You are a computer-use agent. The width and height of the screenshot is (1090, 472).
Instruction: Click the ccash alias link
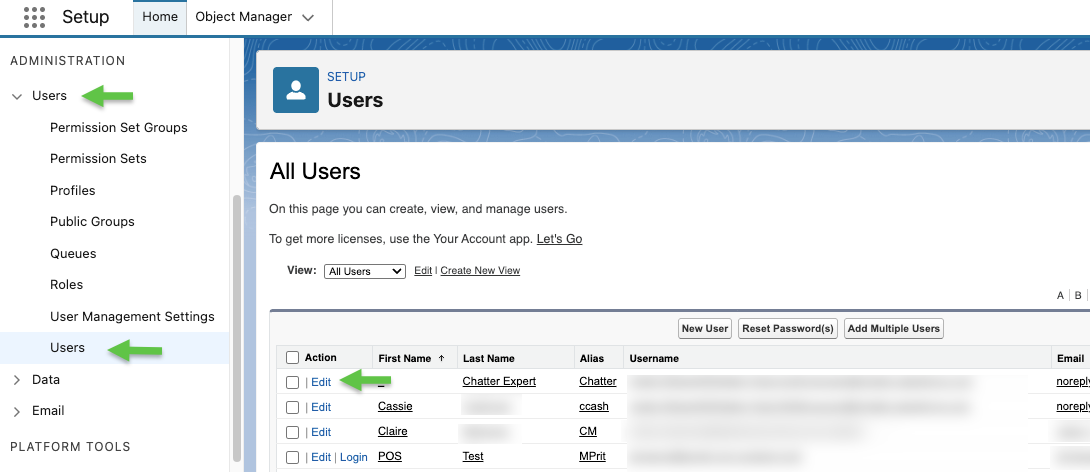tap(594, 407)
